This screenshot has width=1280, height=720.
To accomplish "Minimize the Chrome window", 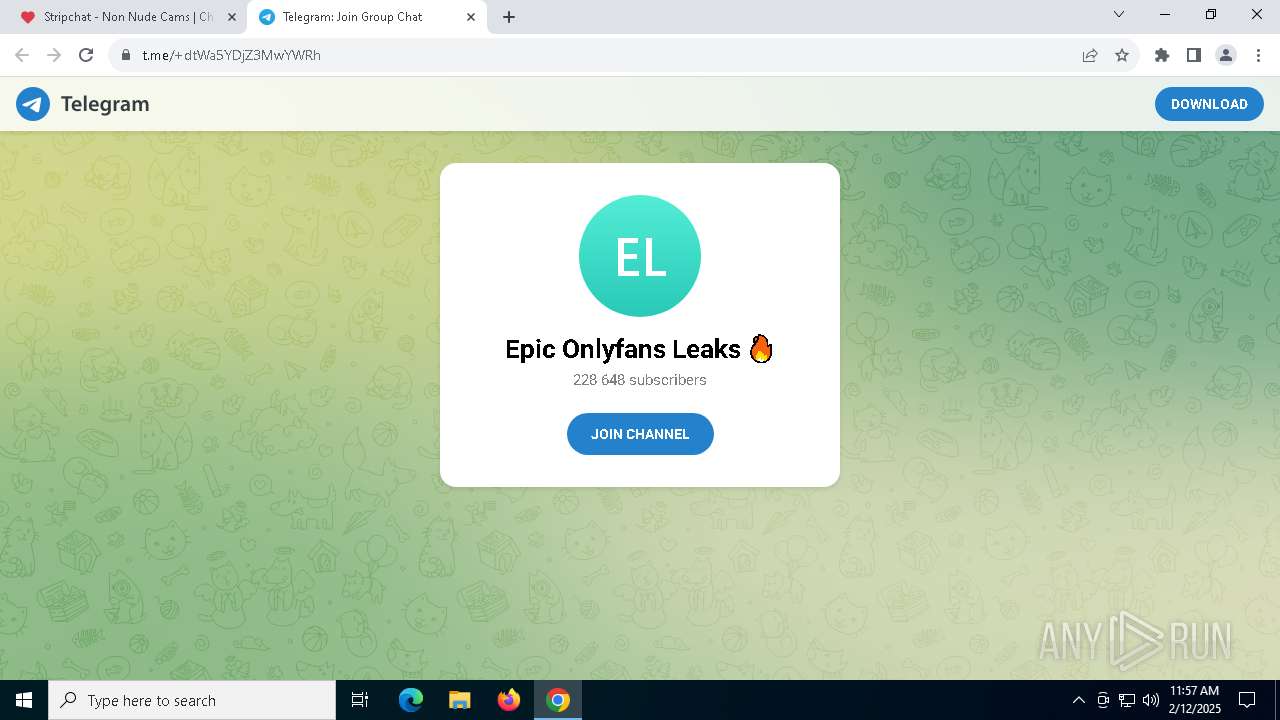I will pos(1165,14).
